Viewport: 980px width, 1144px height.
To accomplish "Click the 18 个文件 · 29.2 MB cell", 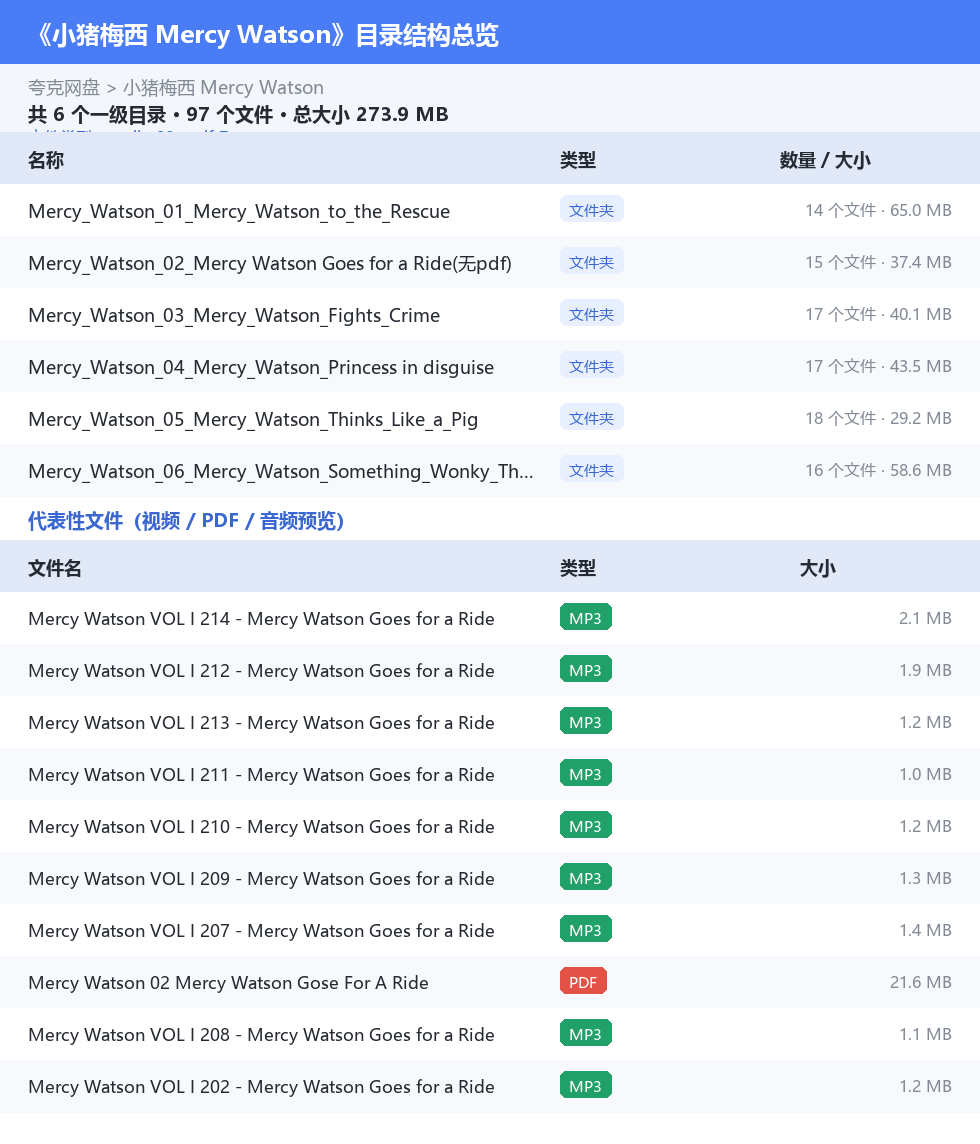I will (x=879, y=418).
